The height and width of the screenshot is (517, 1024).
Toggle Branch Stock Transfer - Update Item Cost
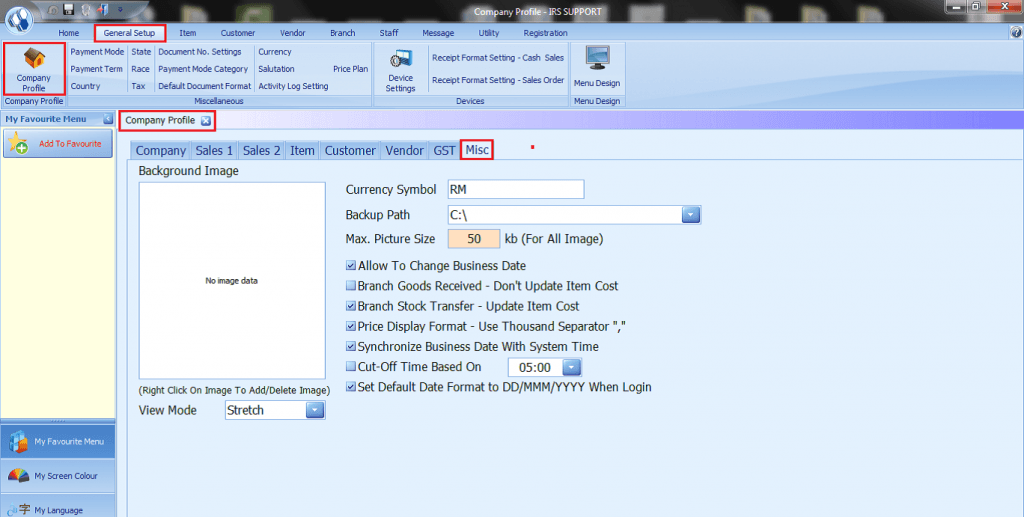351,306
